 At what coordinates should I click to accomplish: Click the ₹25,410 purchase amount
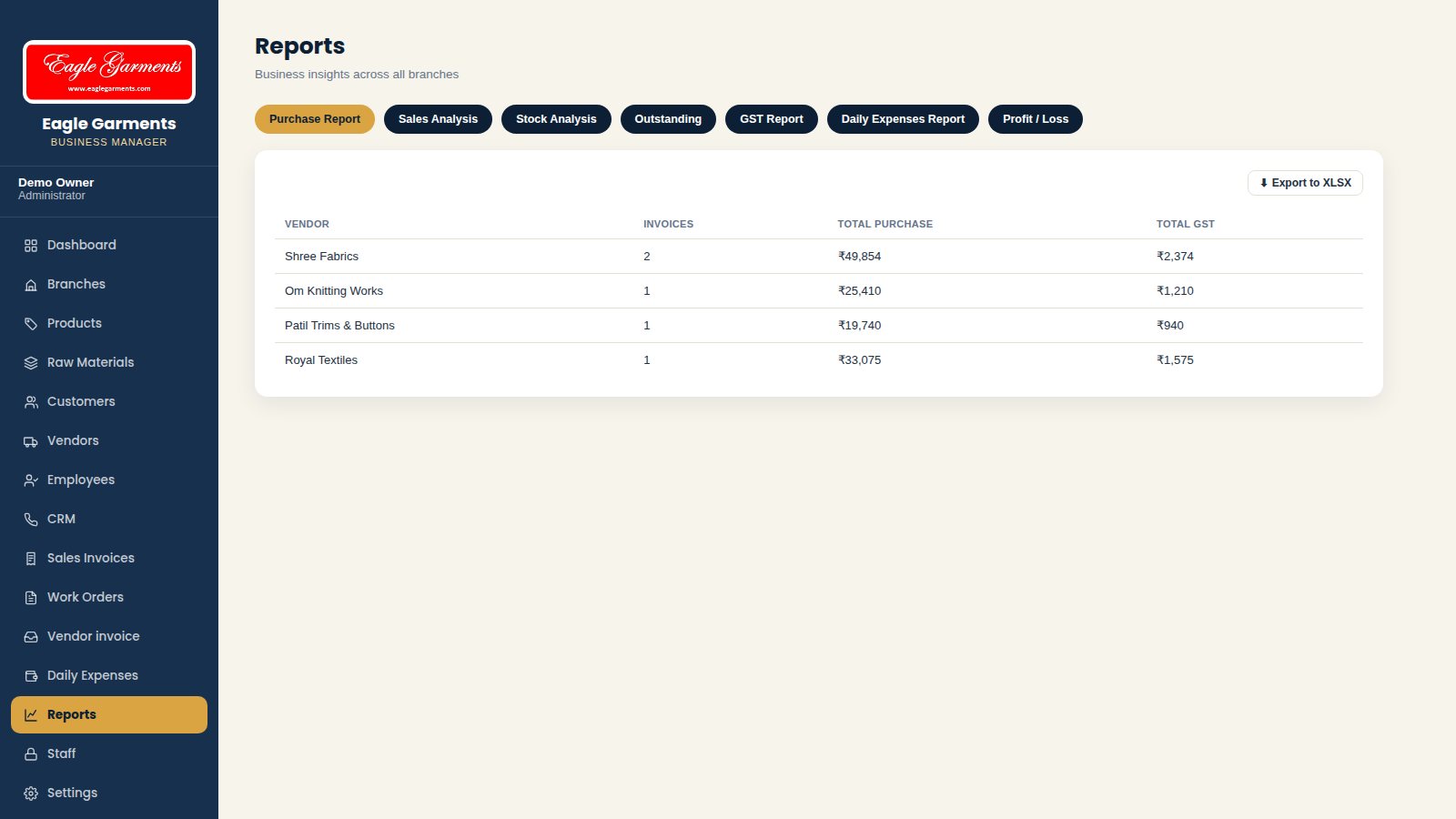click(x=859, y=291)
